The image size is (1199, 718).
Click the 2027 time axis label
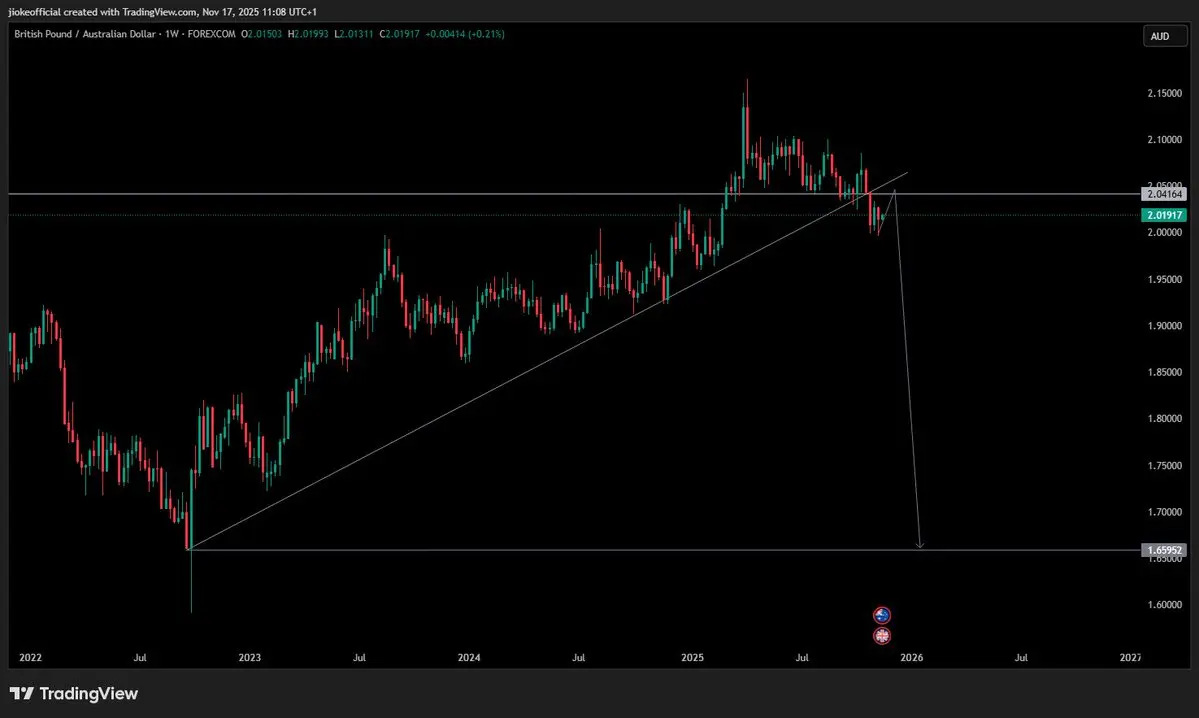point(1130,658)
